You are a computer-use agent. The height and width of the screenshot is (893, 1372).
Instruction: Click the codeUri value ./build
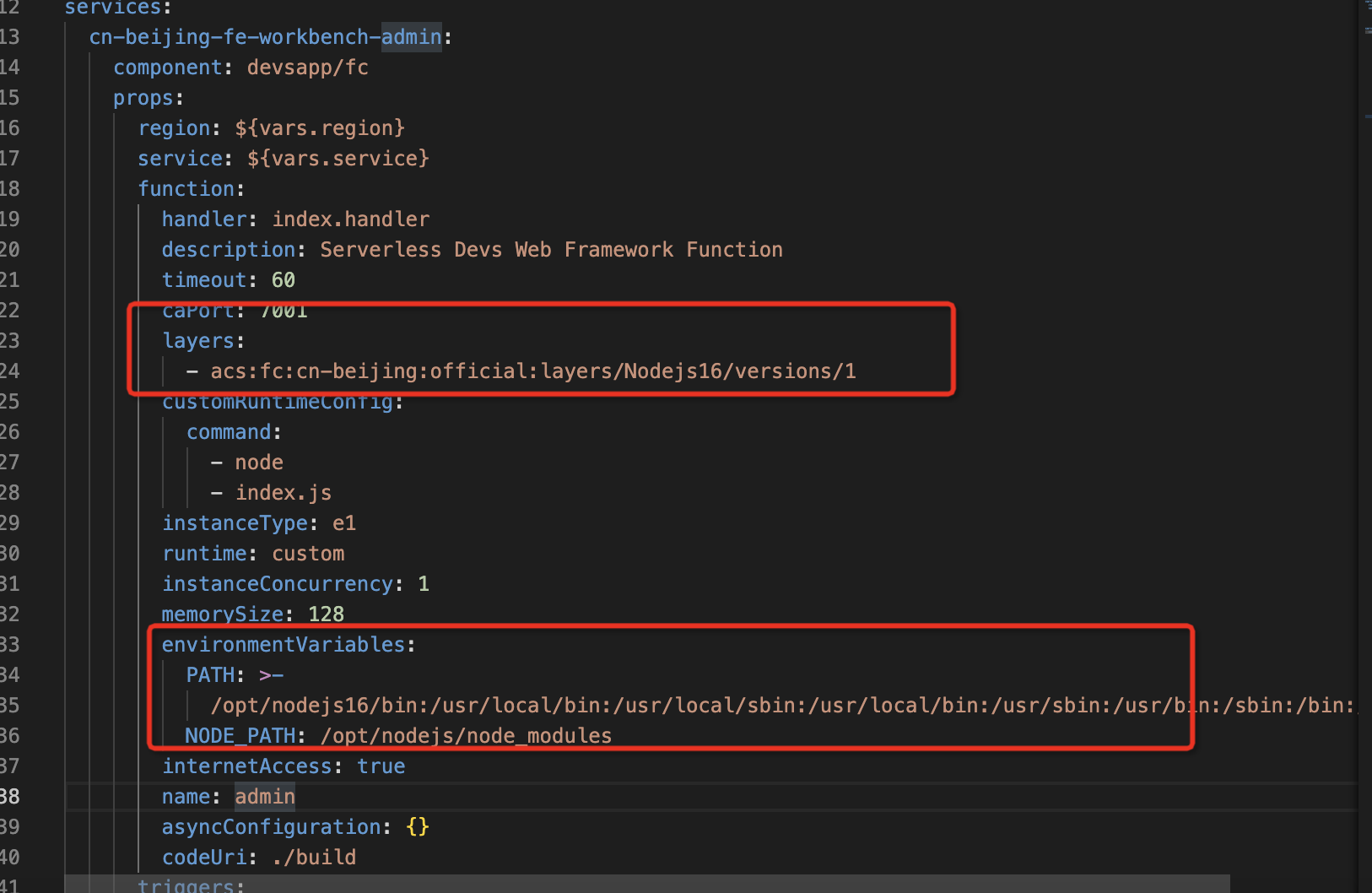click(x=313, y=857)
